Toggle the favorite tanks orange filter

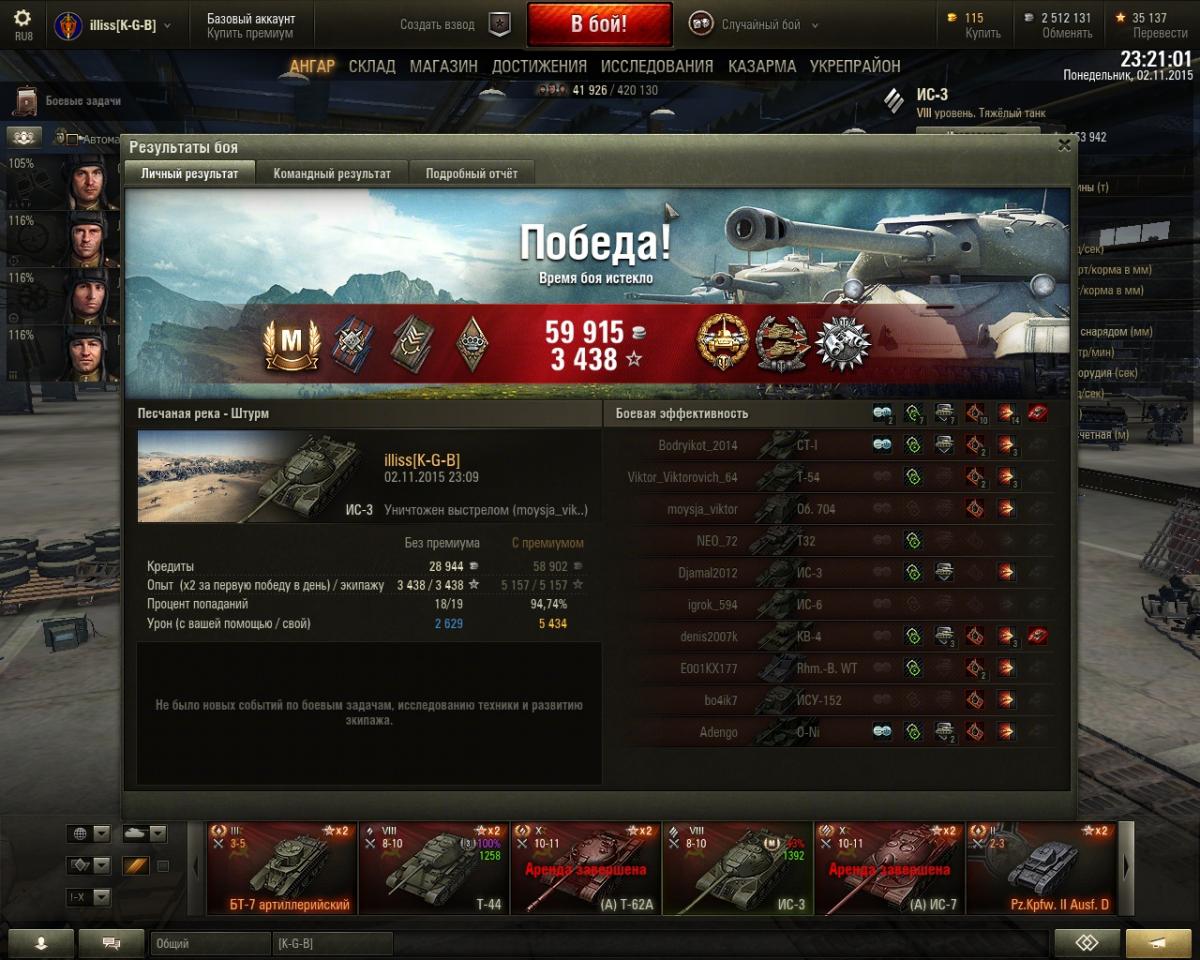point(135,865)
